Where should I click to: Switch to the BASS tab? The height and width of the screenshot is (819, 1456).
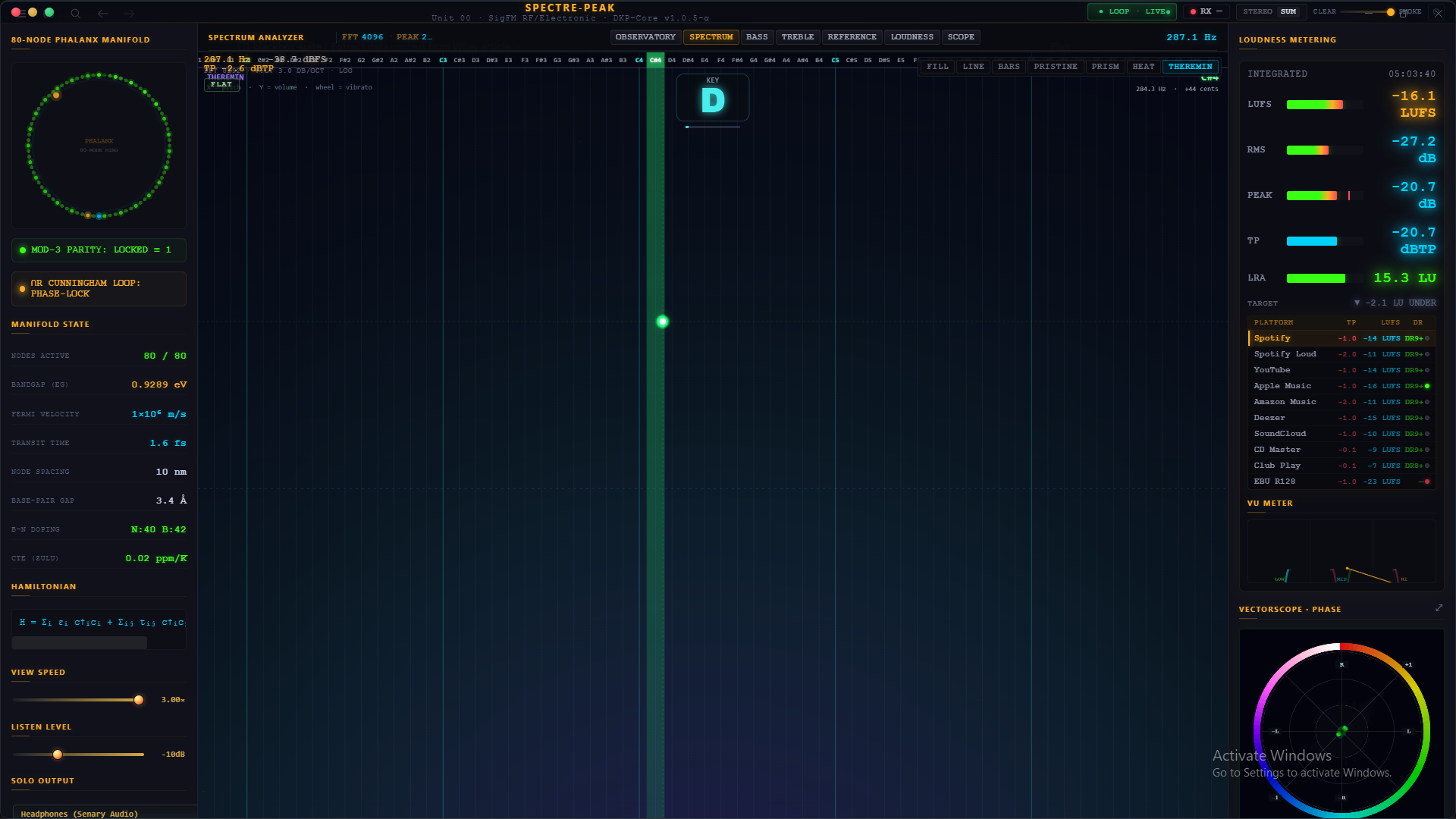pyautogui.click(x=757, y=37)
